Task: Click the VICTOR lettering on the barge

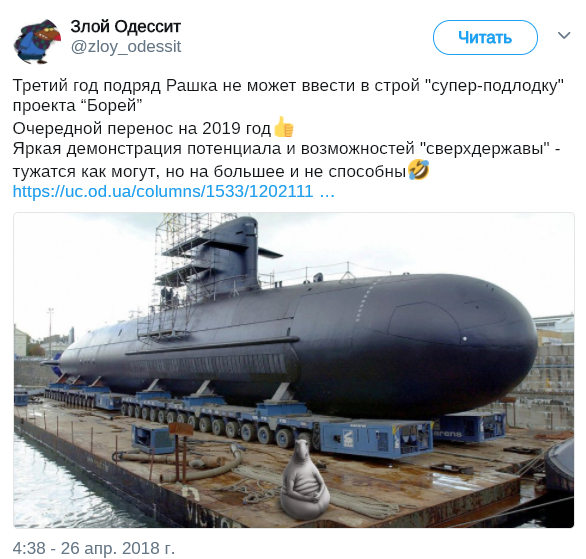Action: [215, 518]
